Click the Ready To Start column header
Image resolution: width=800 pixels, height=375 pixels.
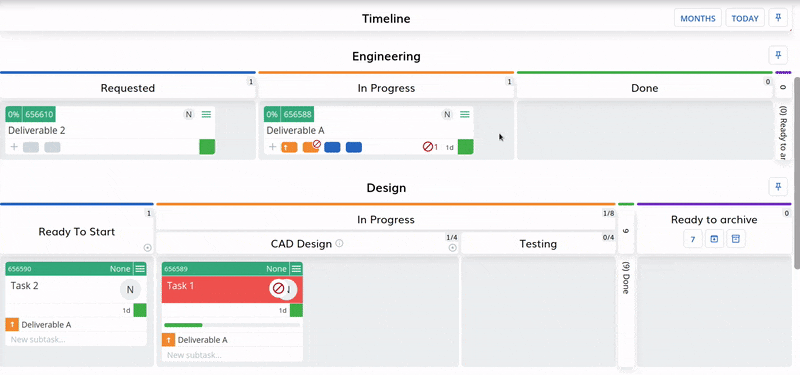[x=77, y=232]
